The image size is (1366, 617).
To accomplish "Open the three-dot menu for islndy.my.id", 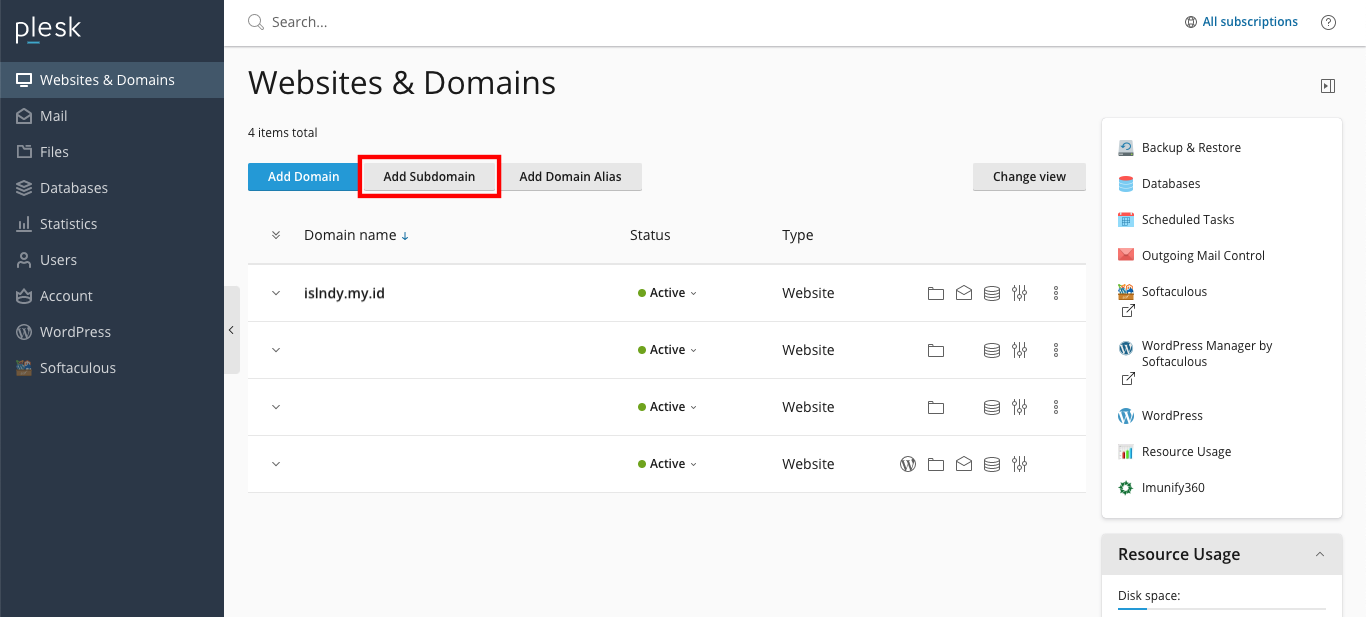I will pos(1055,293).
